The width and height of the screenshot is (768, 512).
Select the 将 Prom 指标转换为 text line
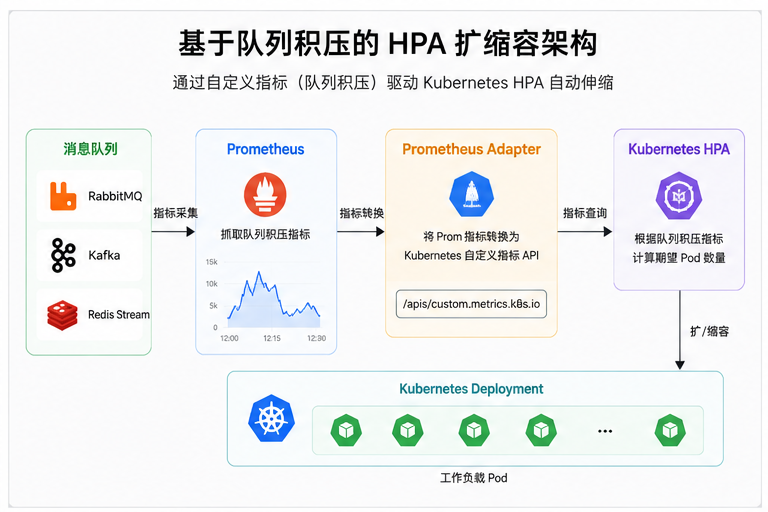471,237
